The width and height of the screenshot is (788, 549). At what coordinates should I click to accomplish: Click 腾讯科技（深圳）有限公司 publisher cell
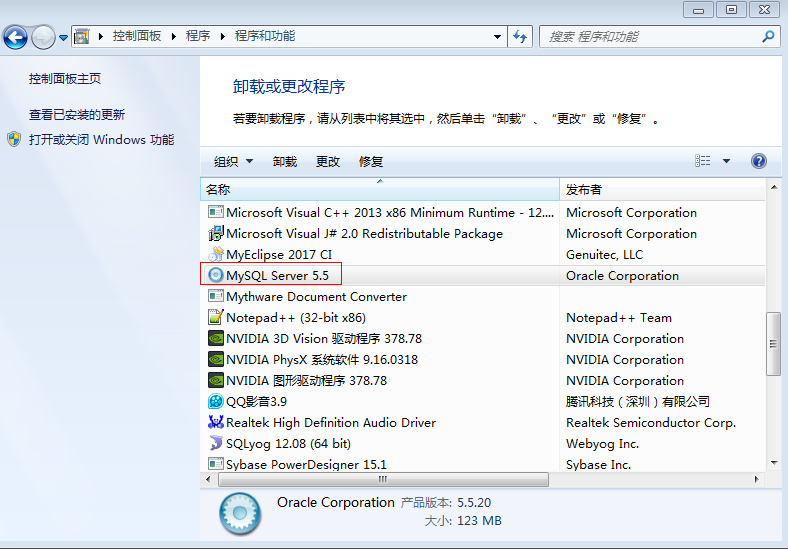638,402
